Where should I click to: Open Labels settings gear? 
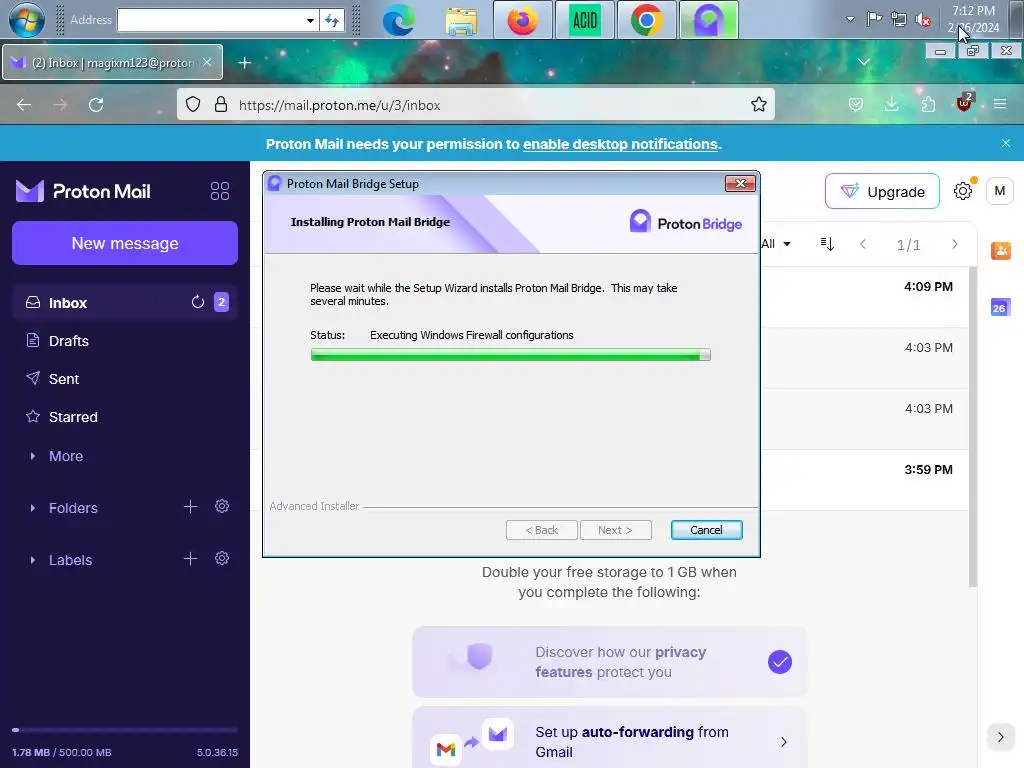pos(222,559)
